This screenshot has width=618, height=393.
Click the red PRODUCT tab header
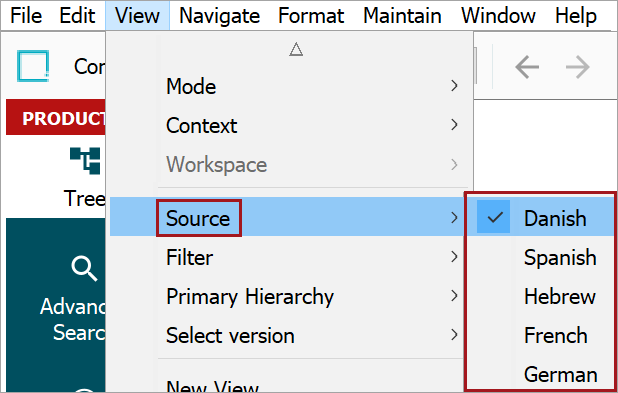click(x=56, y=117)
